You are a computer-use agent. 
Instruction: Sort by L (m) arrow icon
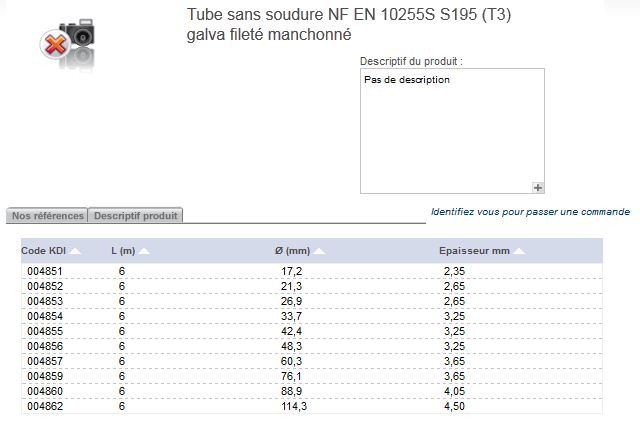click(x=144, y=251)
